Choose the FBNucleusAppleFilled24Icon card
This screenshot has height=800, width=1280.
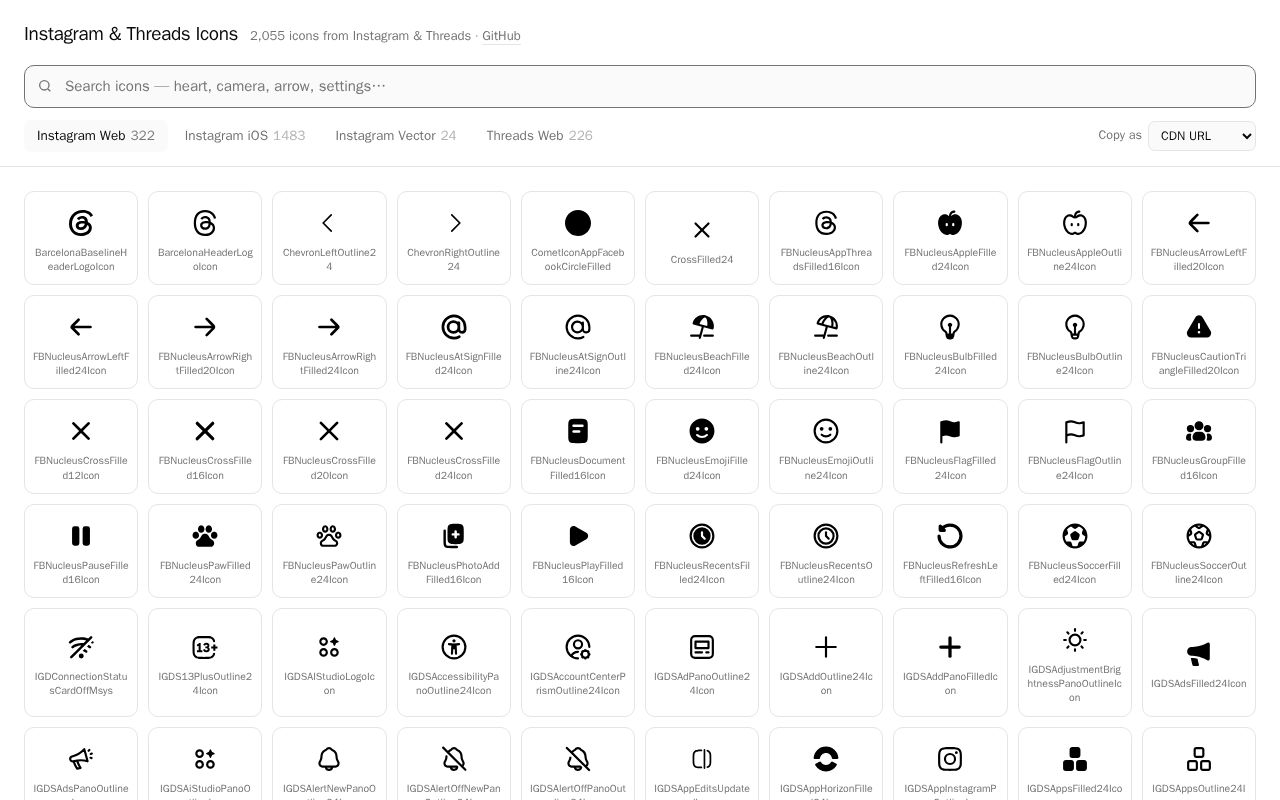click(950, 238)
